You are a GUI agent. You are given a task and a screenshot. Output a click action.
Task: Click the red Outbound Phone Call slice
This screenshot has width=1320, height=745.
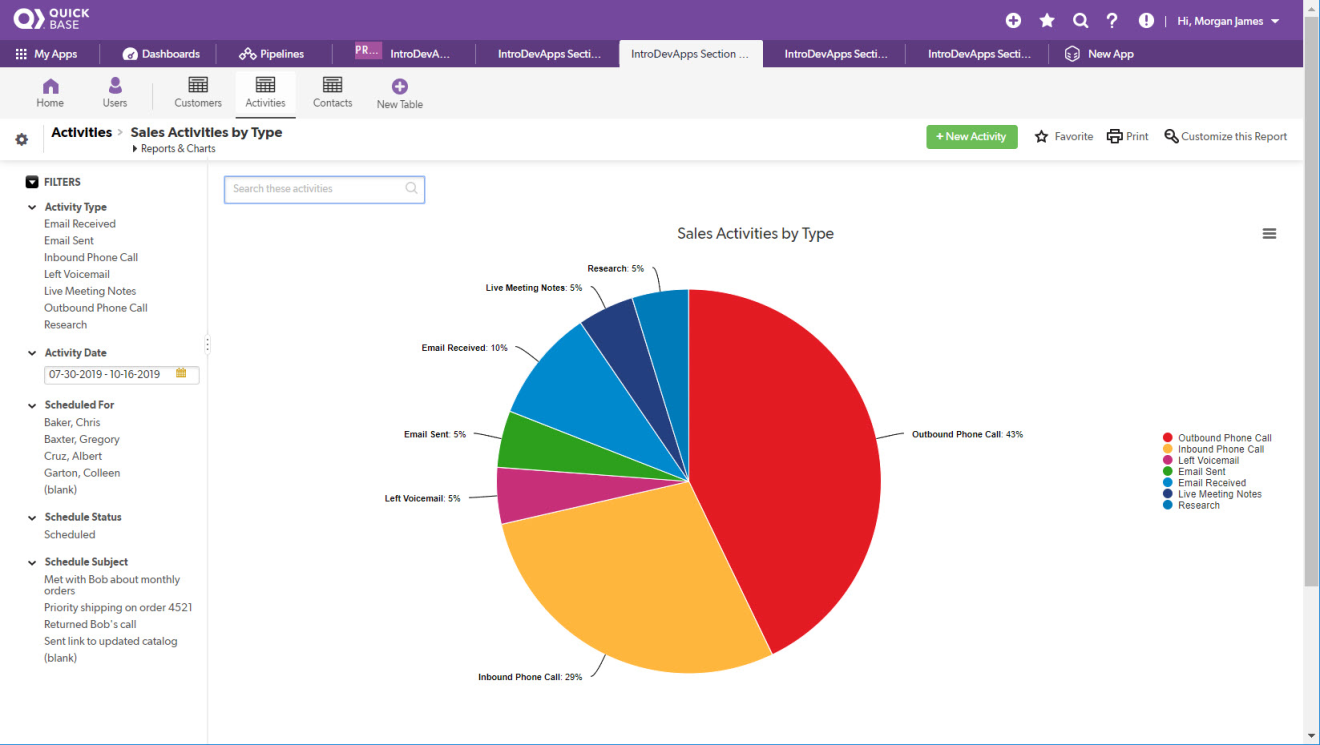(790, 450)
